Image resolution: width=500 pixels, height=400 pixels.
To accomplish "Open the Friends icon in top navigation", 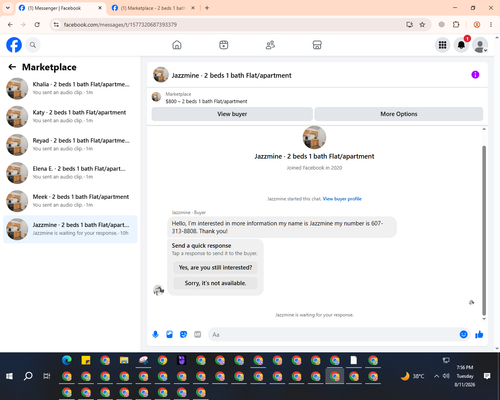I will tap(270, 45).
